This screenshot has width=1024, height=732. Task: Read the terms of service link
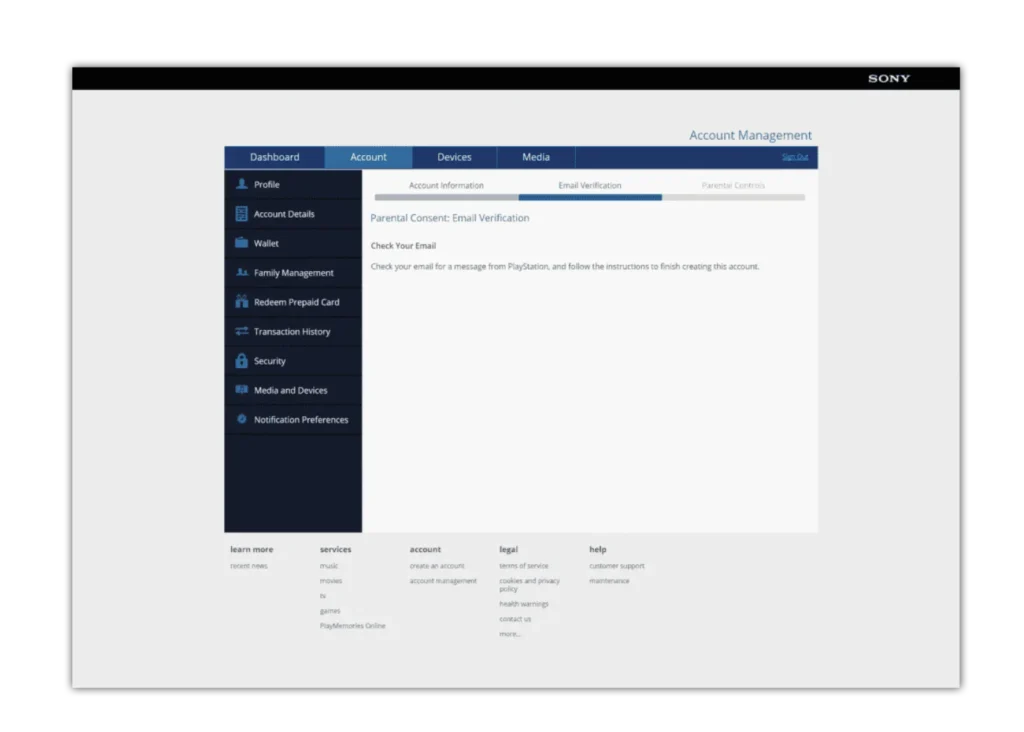click(524, 566)
